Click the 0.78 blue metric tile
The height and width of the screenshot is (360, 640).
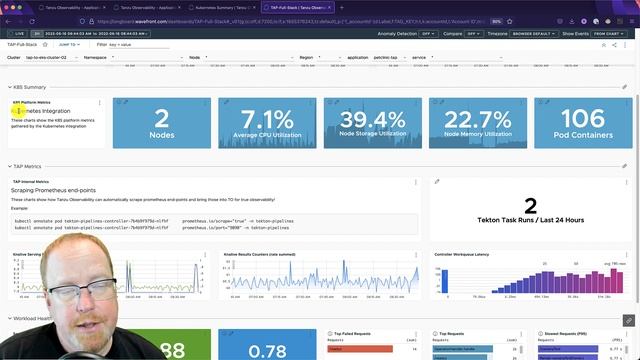click(x=267, y=344)
